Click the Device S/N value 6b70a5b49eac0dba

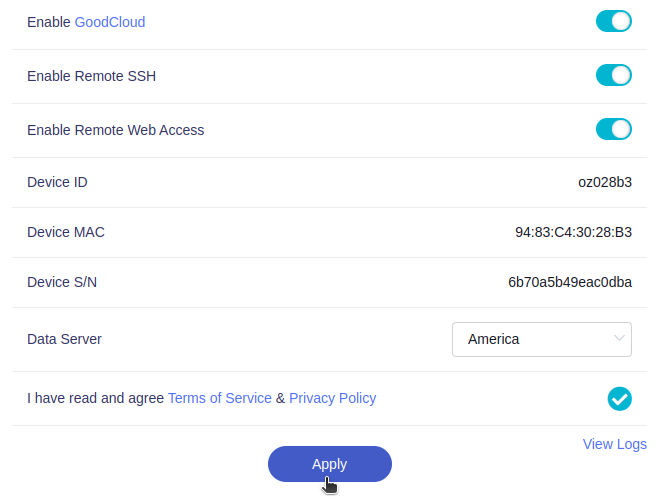click(569, 282)
